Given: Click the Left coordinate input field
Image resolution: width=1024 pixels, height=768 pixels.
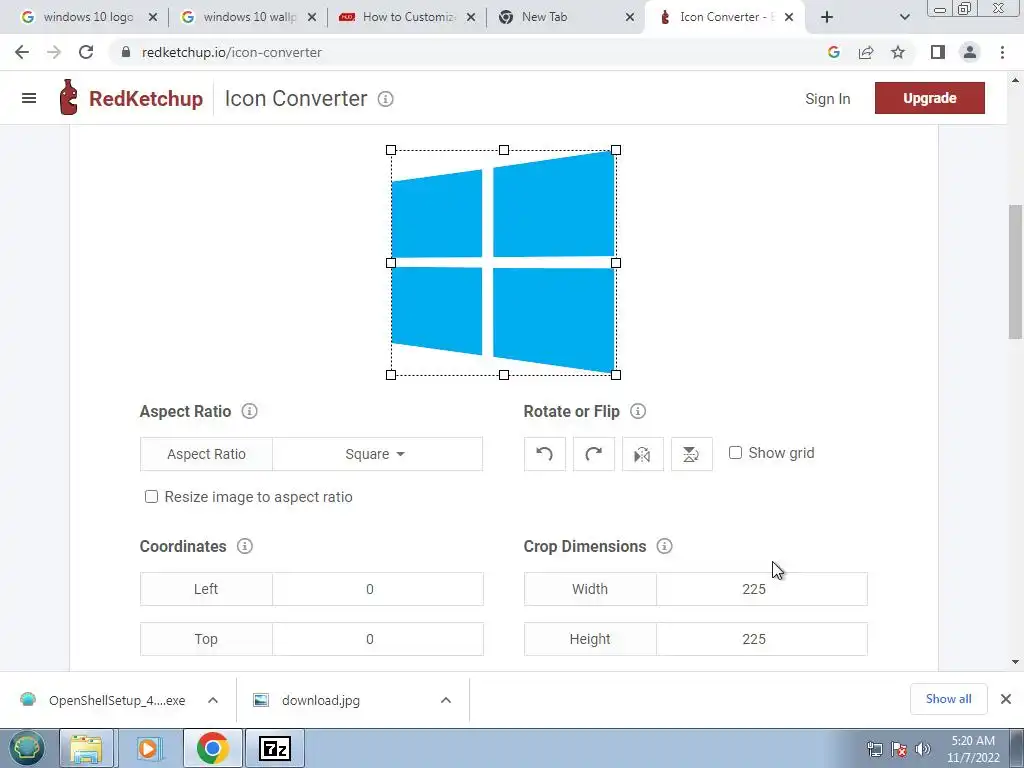Looking at the screenshot, I should (x=377, y=589).
